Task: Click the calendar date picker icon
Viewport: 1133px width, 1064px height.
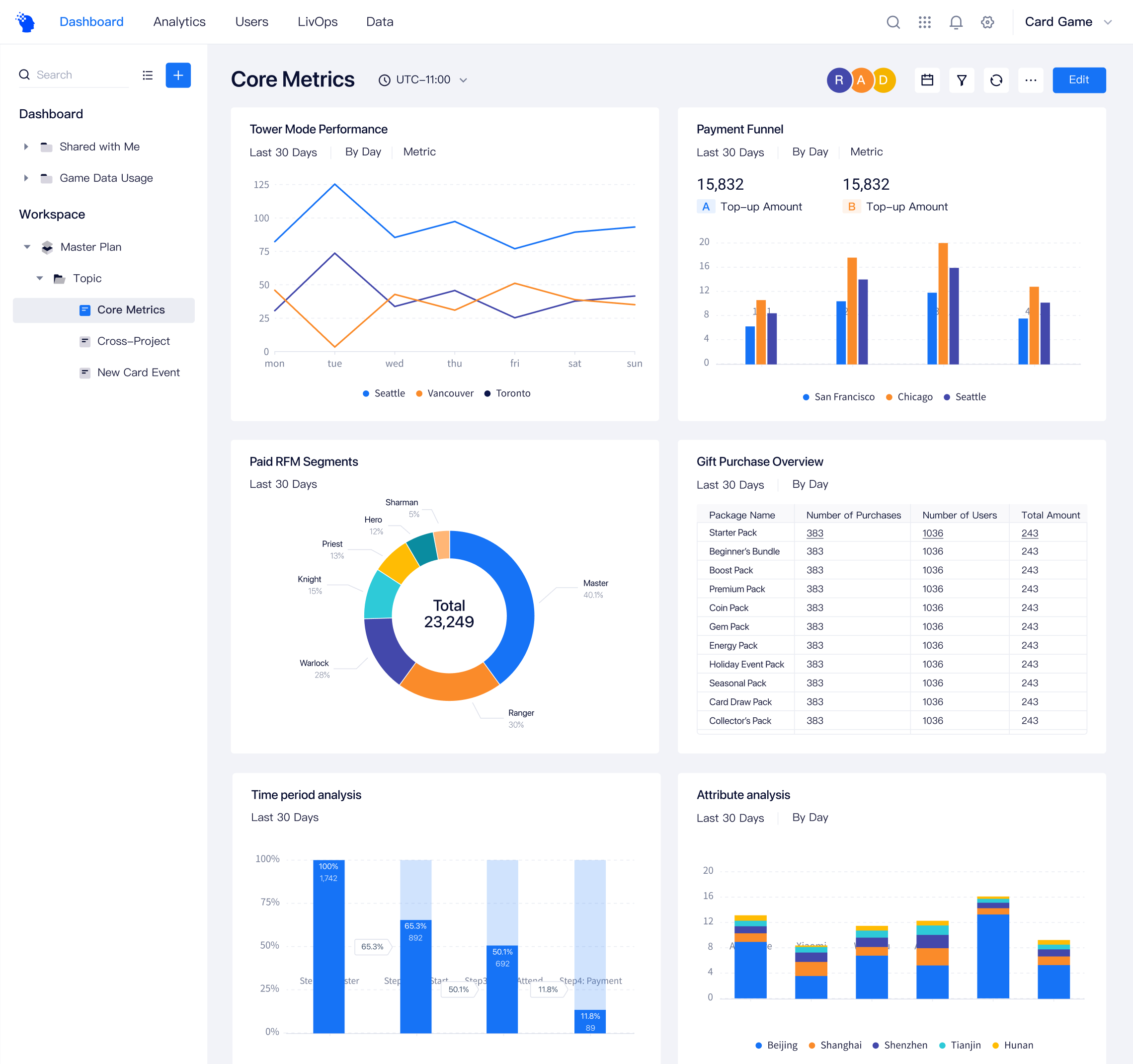Action: coord(927,80)
